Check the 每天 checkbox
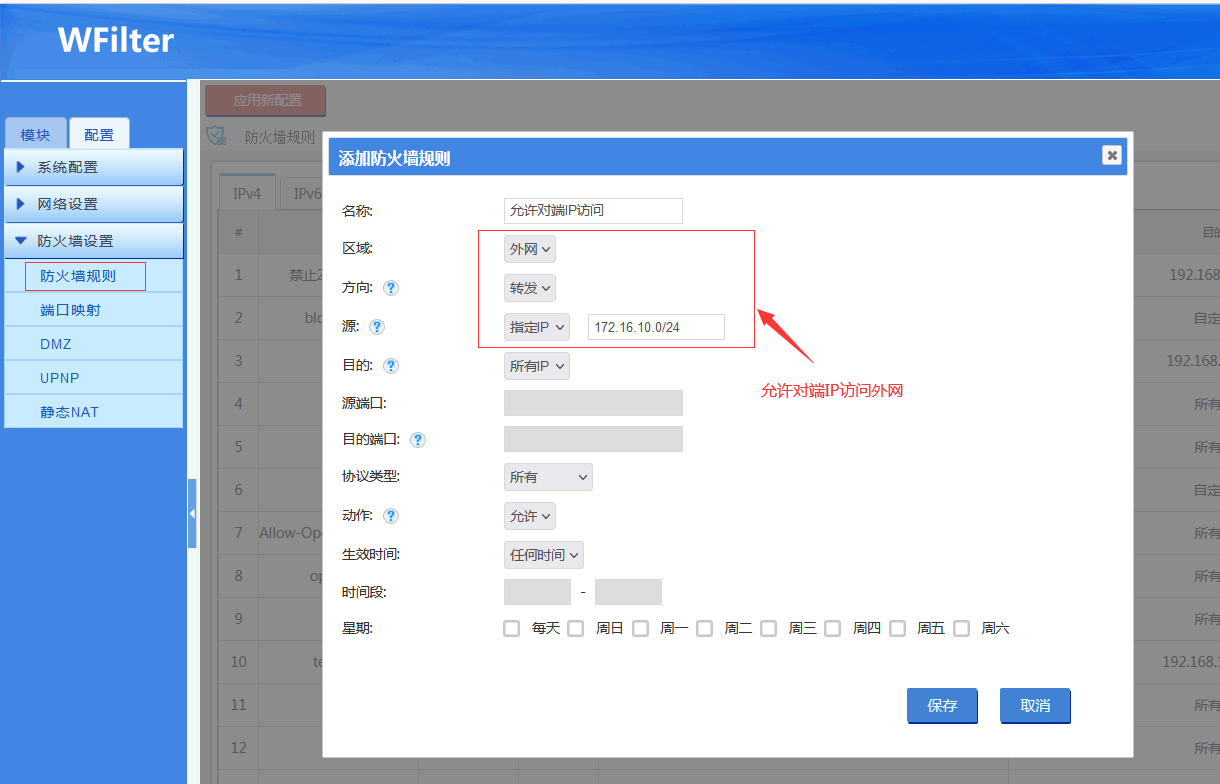This screenshot has height=784, width=1220. tap(512, 629)
